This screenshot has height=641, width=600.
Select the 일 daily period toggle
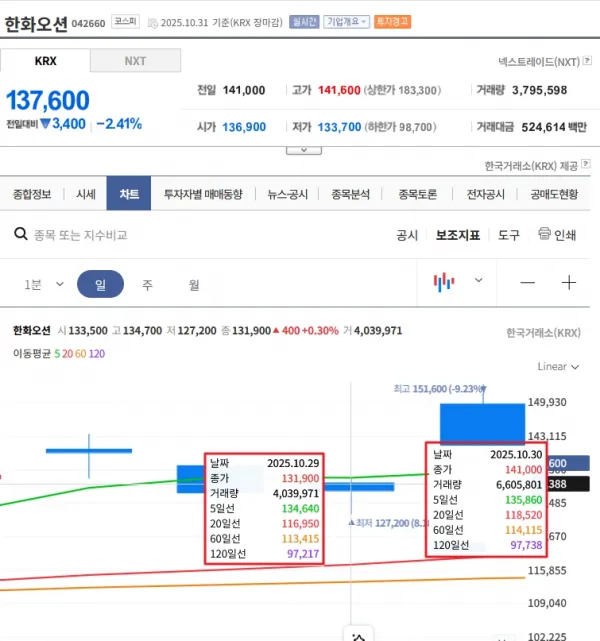tap(100, 284)
